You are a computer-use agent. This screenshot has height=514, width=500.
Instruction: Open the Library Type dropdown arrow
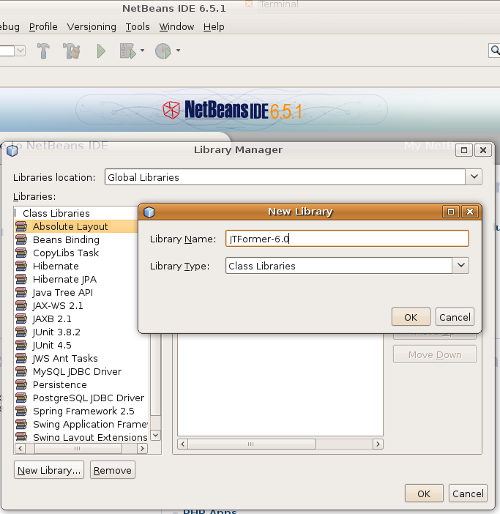[461, 265]
